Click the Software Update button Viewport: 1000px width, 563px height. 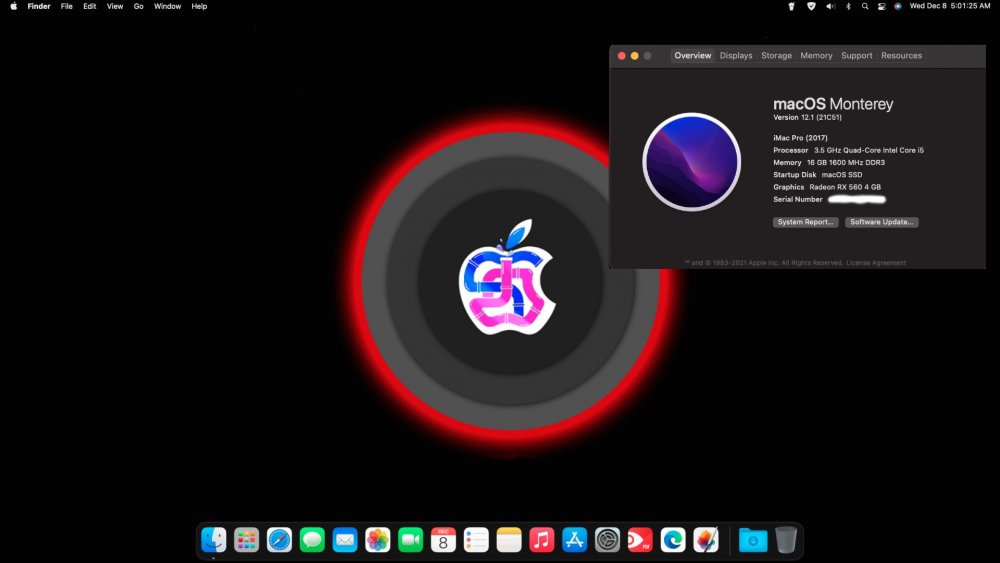coord(881,222)
